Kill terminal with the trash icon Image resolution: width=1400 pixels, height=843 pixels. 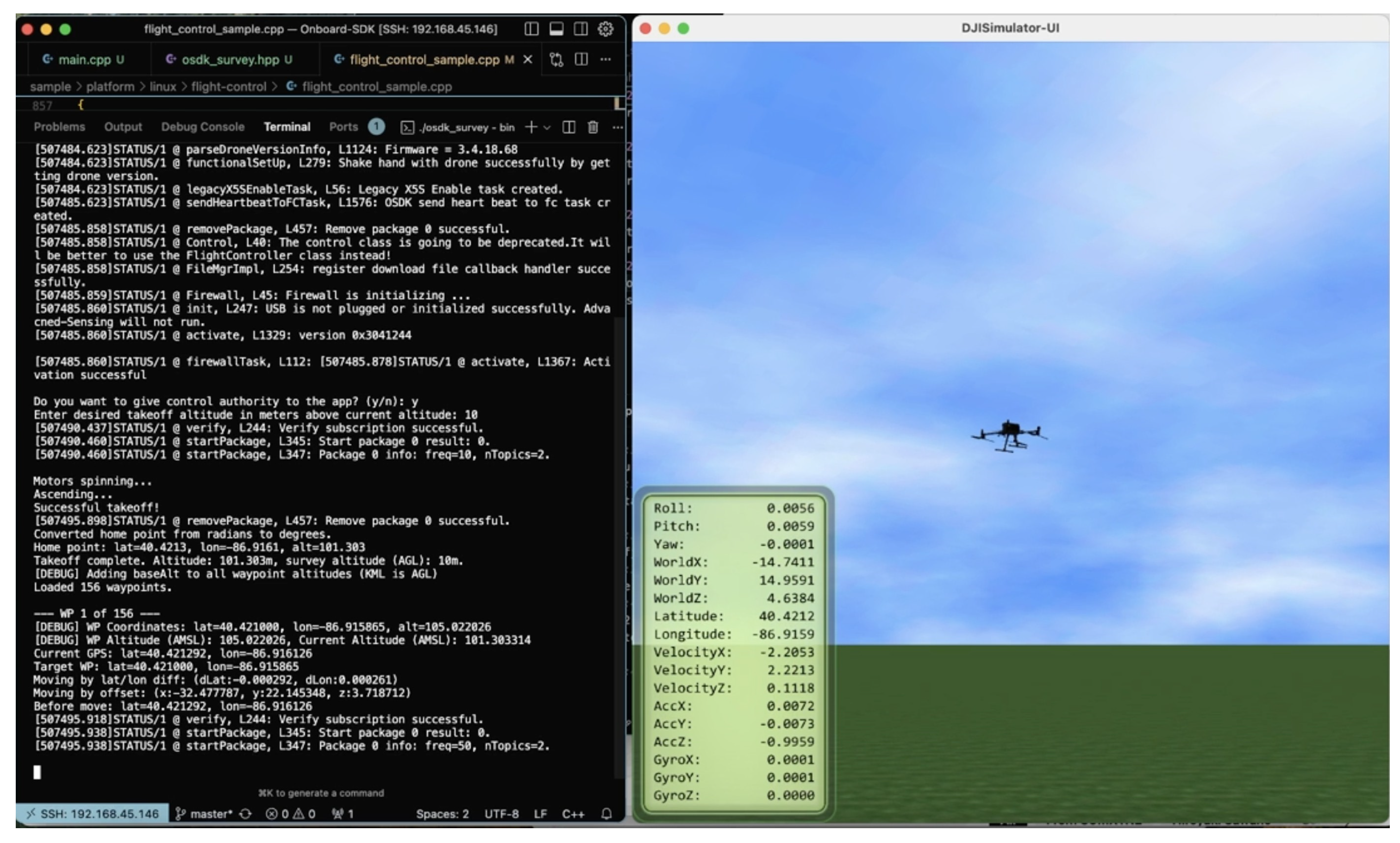pos(593,127)
